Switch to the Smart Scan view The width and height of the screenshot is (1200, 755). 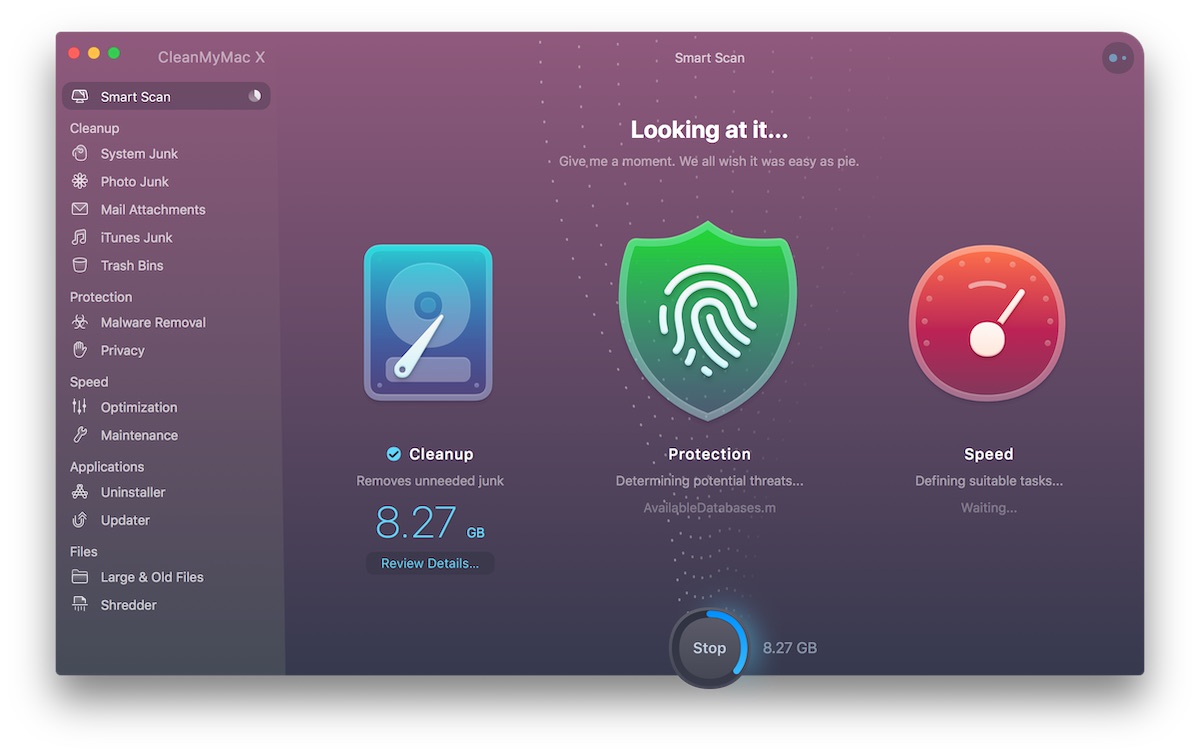(133, 96)
